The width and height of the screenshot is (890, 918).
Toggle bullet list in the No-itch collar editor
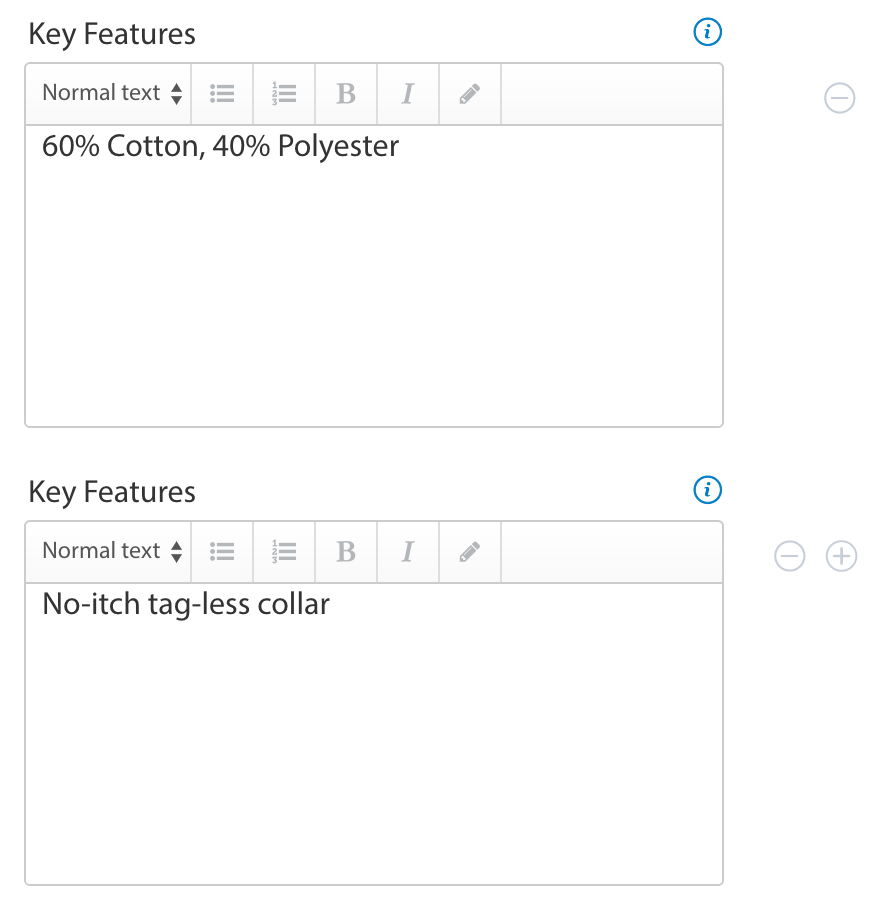pos(222,552)
